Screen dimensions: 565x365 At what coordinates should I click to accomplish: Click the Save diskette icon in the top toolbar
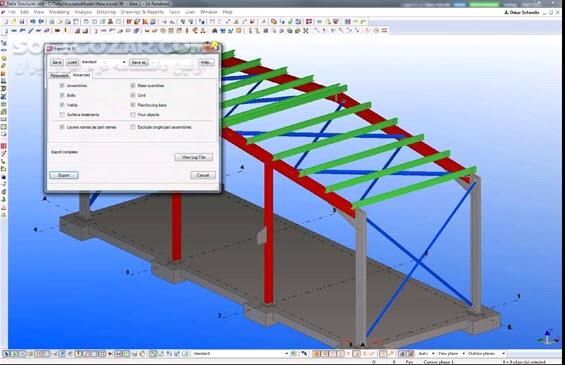coord(22,22)
